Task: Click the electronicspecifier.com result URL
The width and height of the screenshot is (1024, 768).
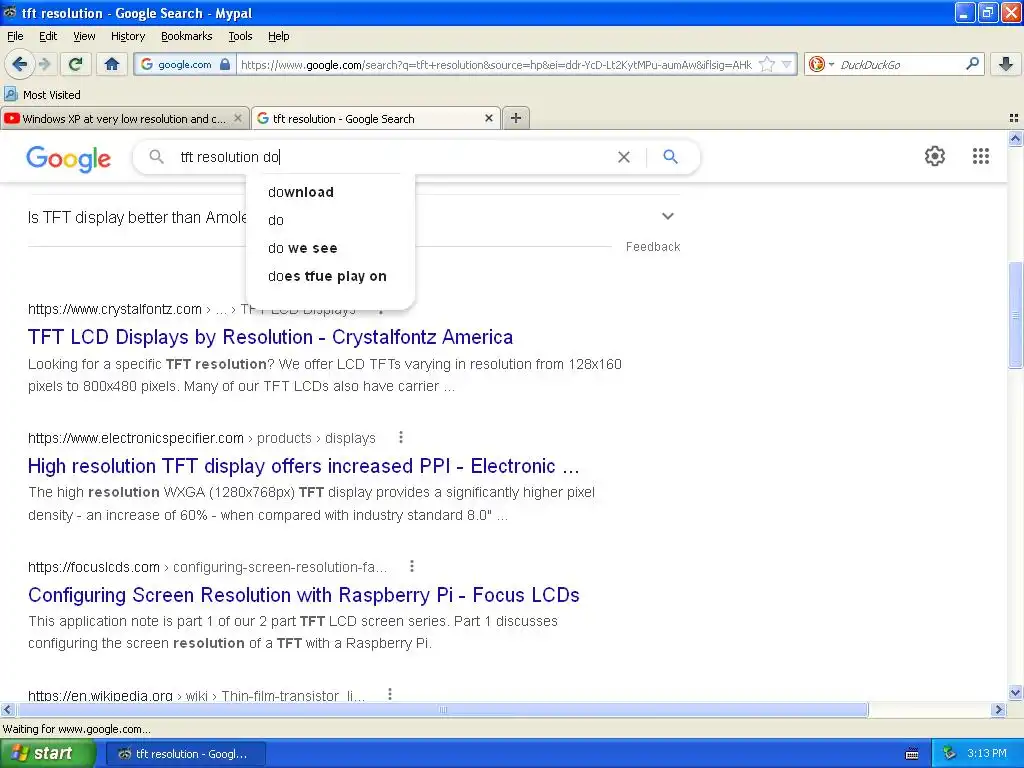Action: pyautogui.click(x=136, y=438)
